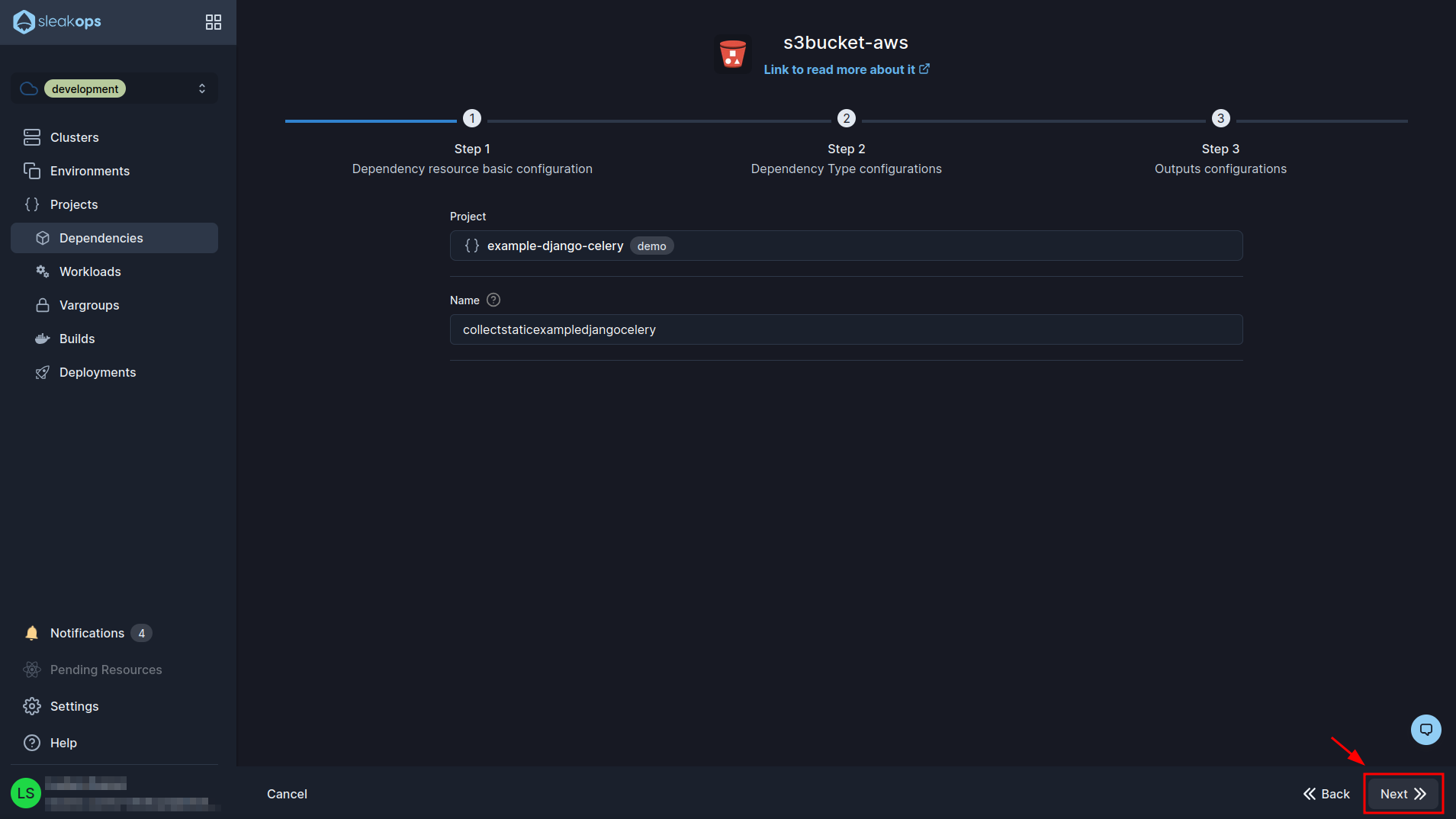Click the external link icon
This screenshot has width=1456, height=819.
click(x=924, y=69)
